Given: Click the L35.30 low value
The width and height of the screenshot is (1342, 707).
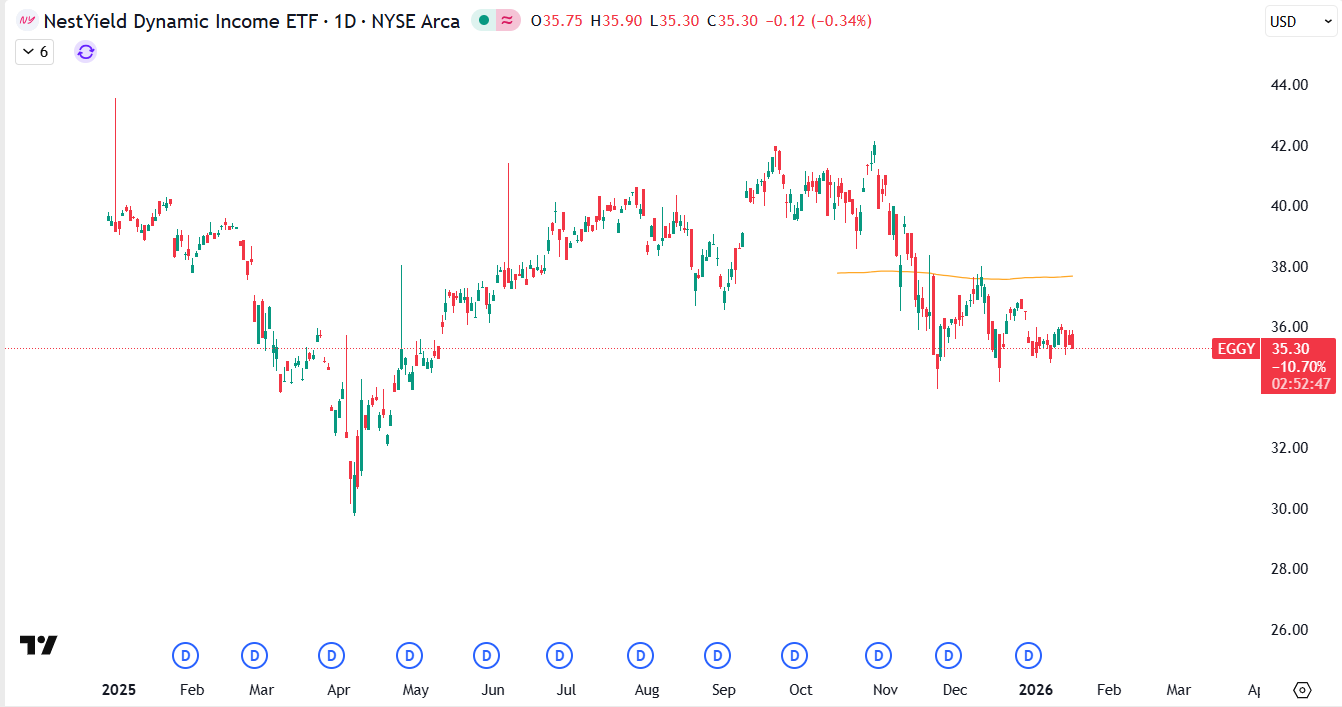Looking at the screenshot, I should [675, 21].
